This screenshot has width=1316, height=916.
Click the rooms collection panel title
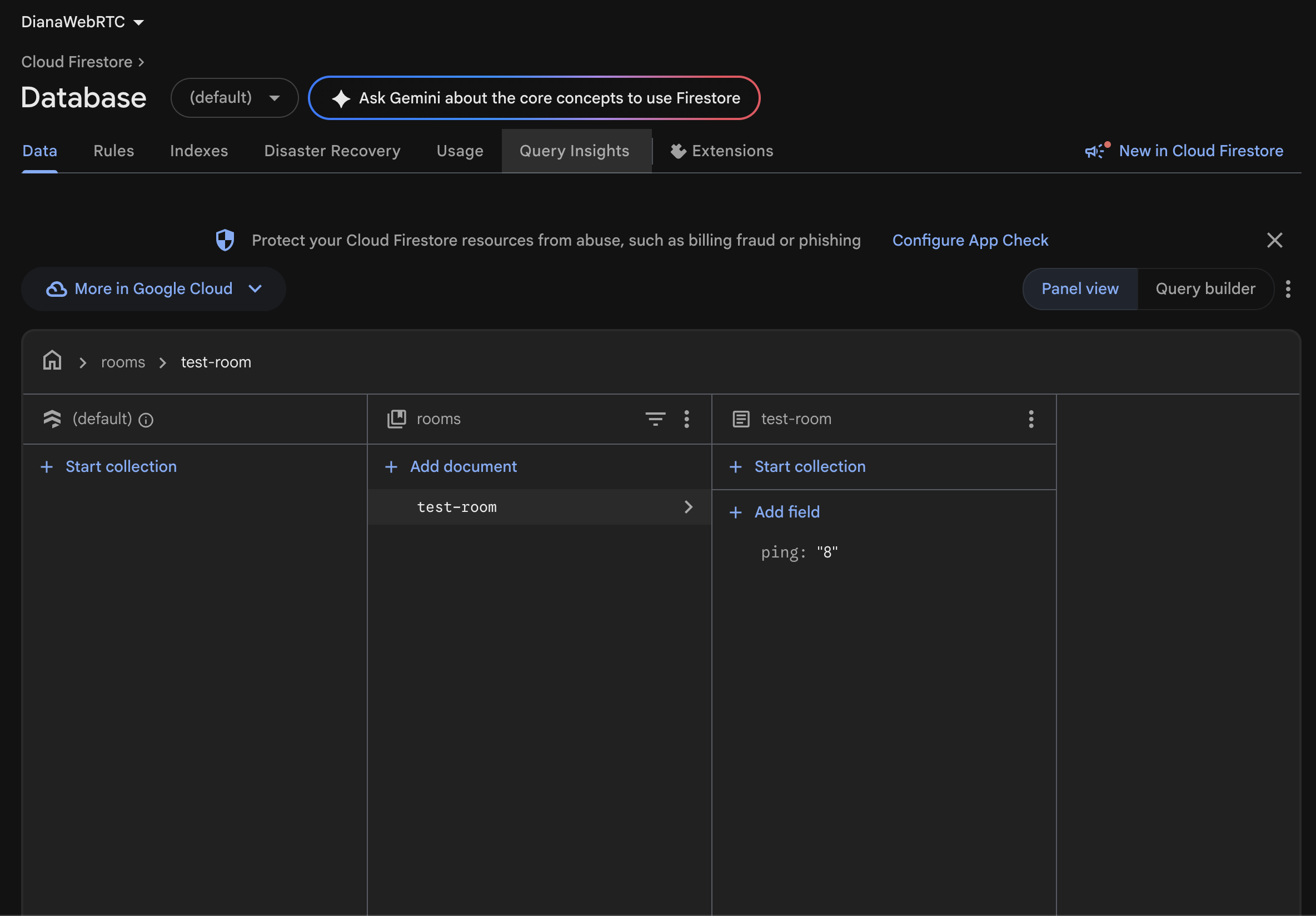click(x=438, y=419)
